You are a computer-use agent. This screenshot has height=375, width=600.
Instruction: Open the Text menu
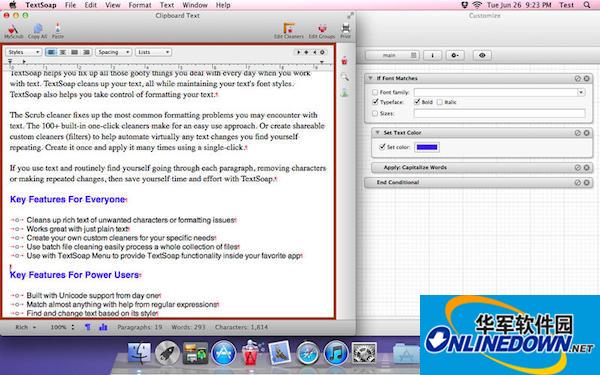click(167, 5)
